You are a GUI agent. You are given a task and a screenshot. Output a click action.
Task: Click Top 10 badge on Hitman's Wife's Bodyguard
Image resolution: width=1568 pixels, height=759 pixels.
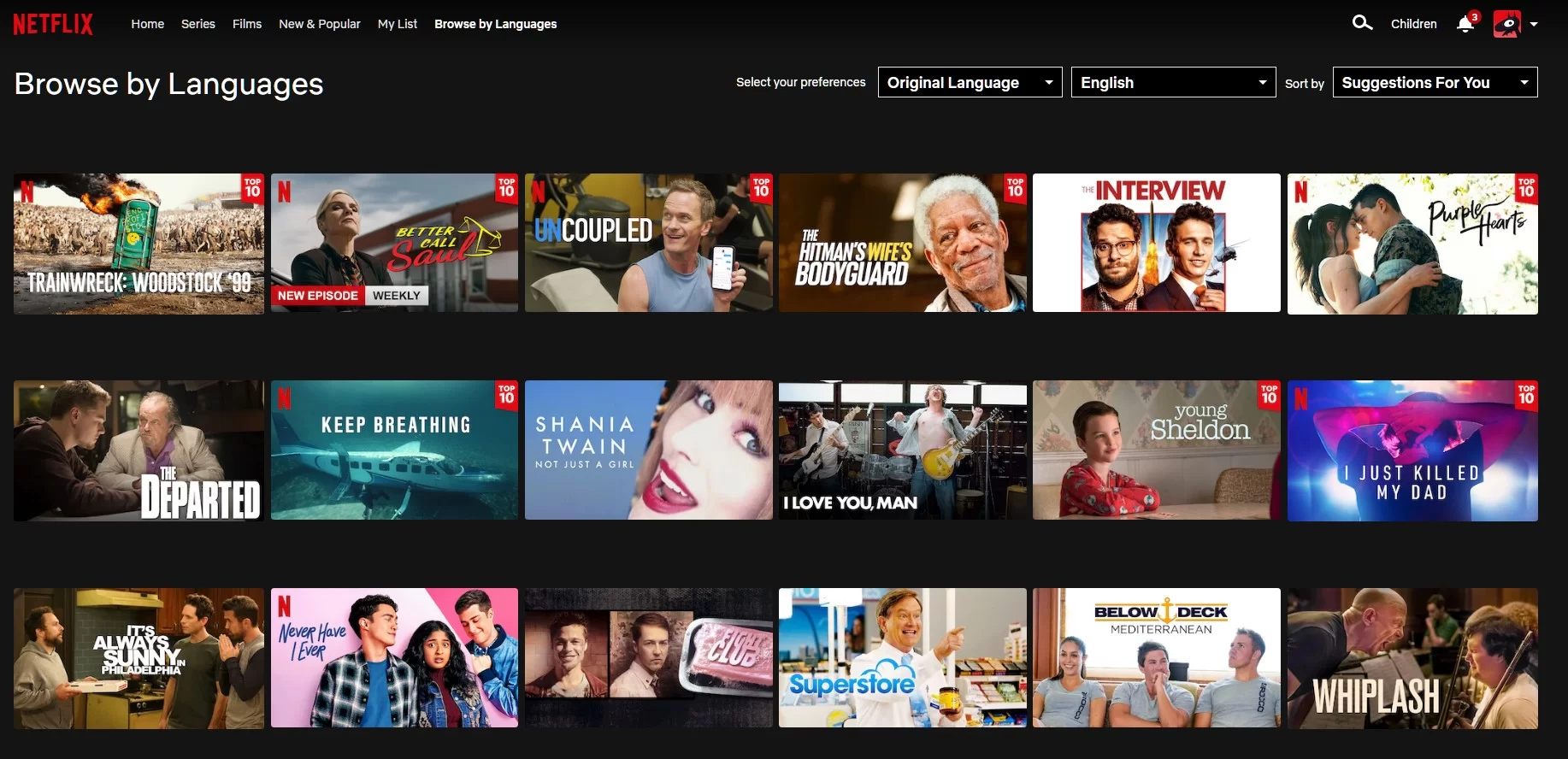point(1015,189)
